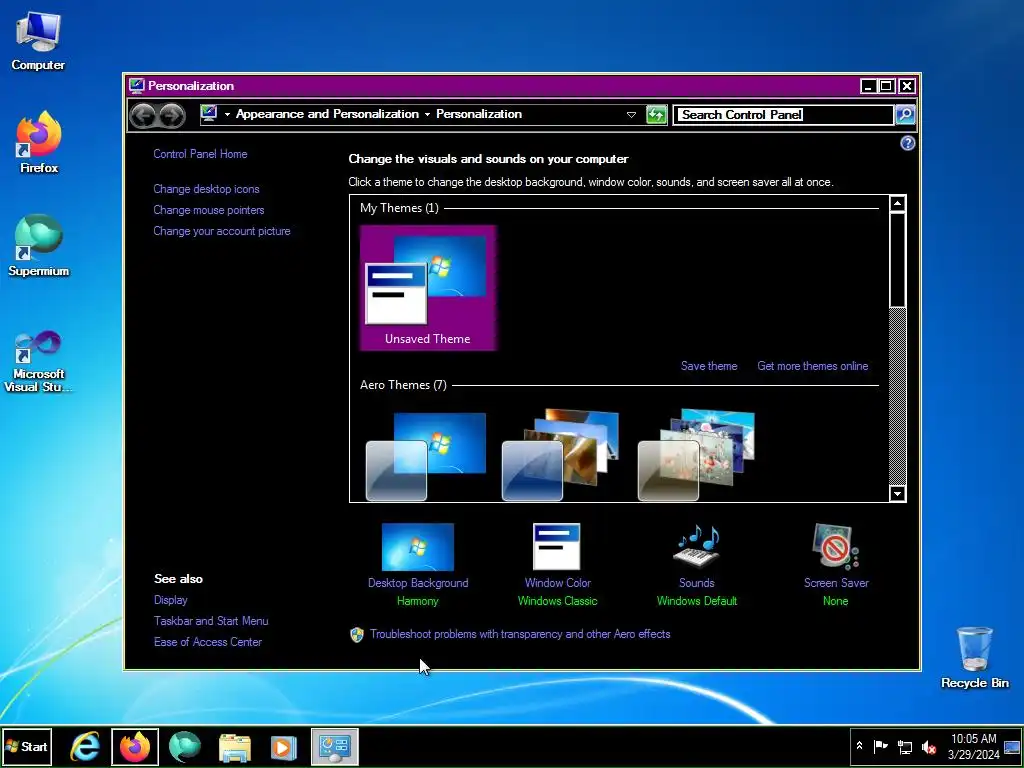Screen dimensions: 1024x768
Task: Click the Desktop Background icon
Action: tap(417, 547)
